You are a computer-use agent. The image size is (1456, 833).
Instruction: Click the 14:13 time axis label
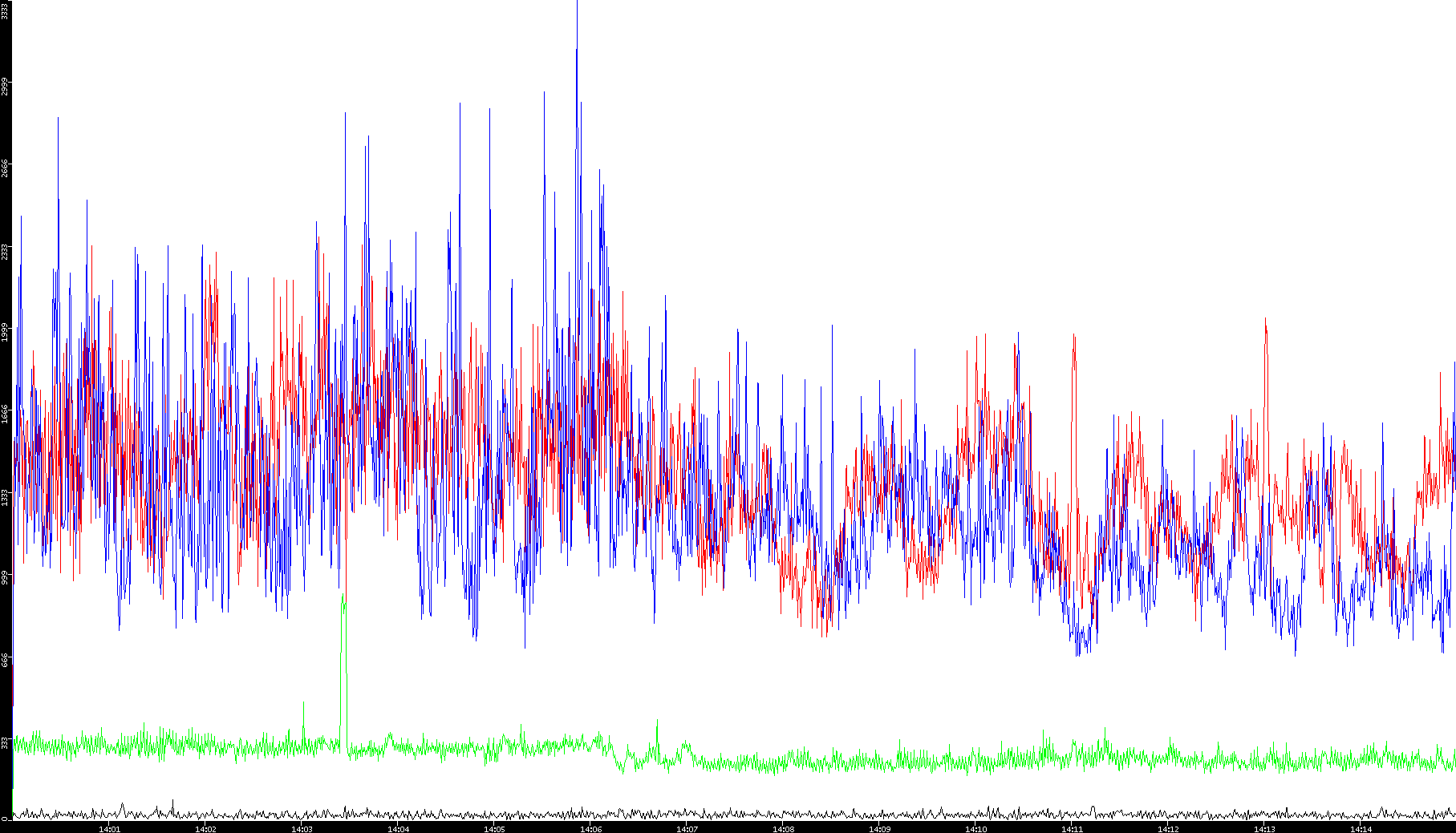pyautogui.click(x=1264, y=829)
